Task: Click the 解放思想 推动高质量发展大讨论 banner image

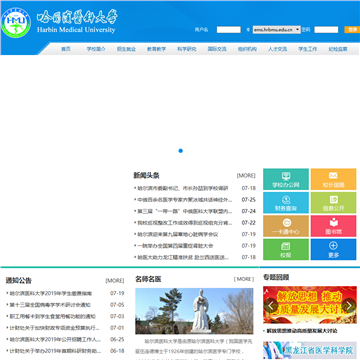Action: (x=310, y=305)
